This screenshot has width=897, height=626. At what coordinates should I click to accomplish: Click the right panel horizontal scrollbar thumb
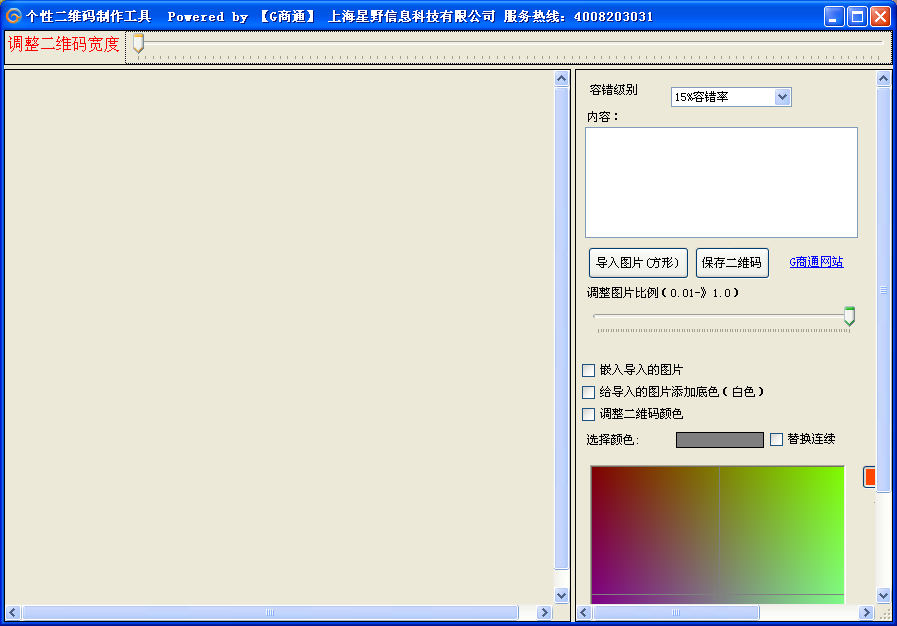pos(676,612)
